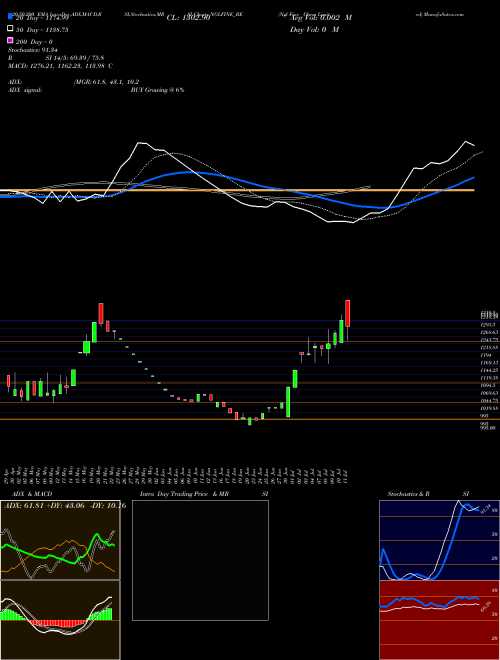
Task: Click the 1293.5 price axis label
Action: 488,325
